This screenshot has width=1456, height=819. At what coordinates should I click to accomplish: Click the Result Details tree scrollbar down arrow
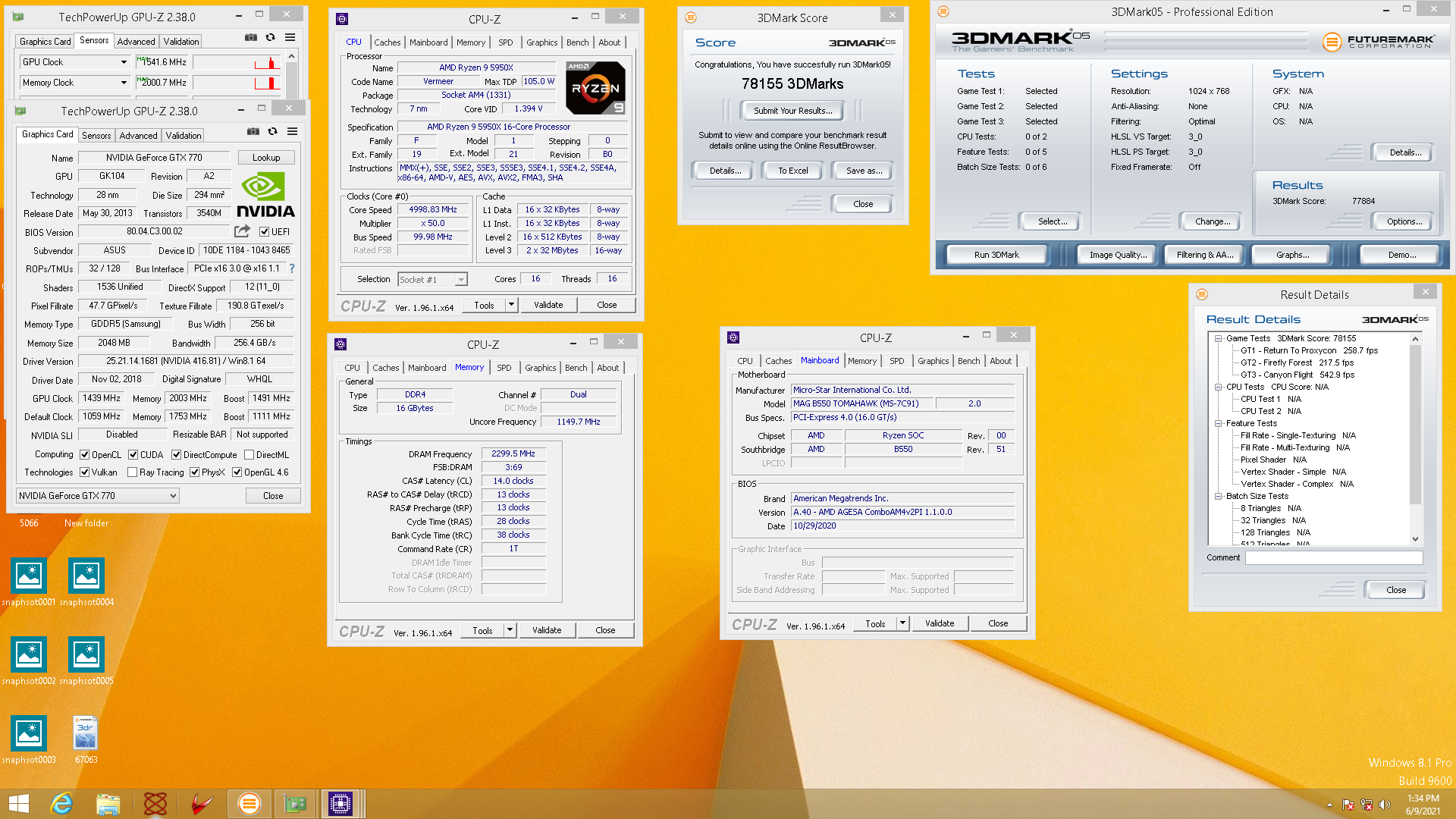coord(1415,539)
